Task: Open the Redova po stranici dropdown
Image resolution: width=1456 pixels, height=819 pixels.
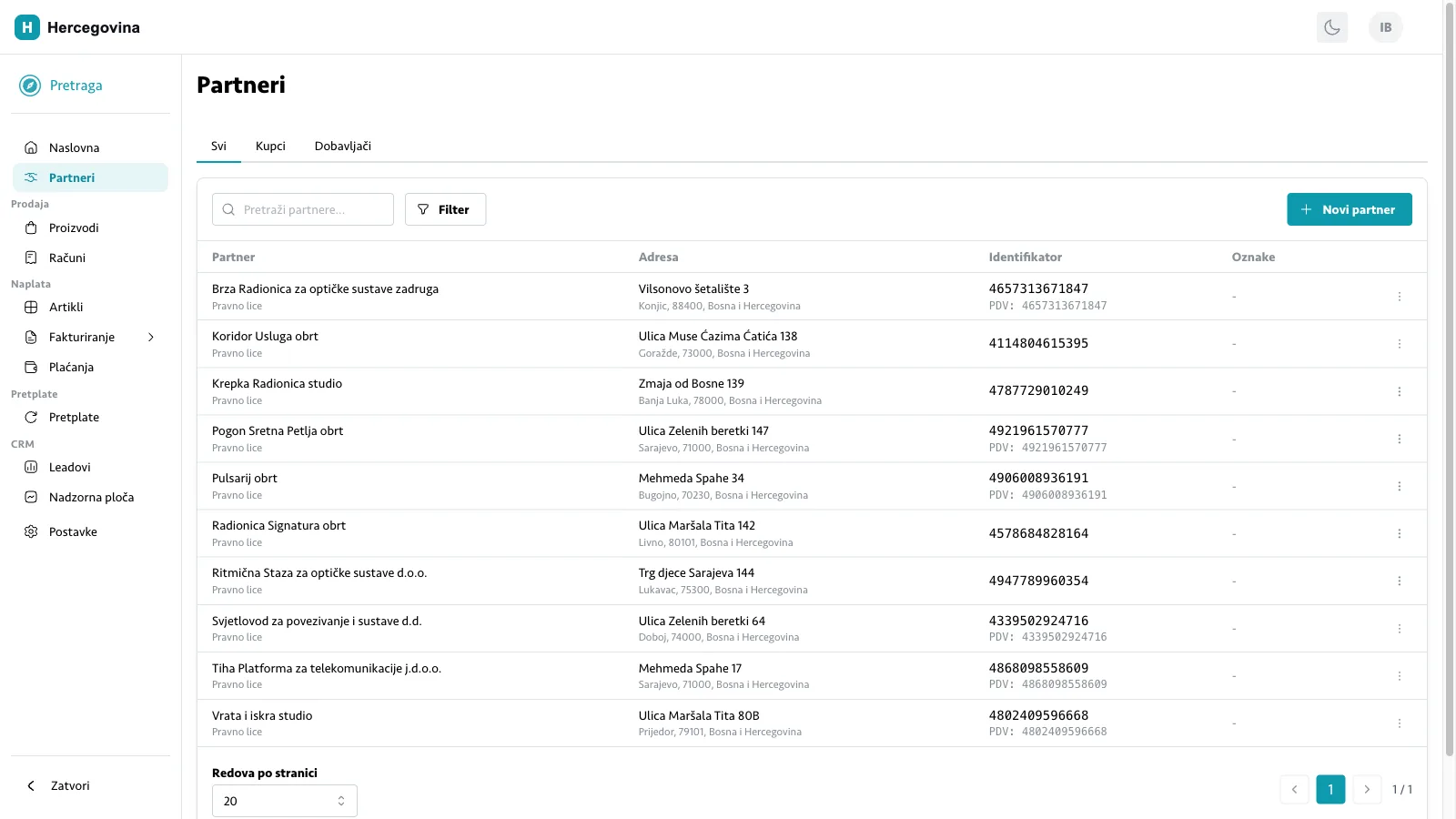Action: click(285, 801)
